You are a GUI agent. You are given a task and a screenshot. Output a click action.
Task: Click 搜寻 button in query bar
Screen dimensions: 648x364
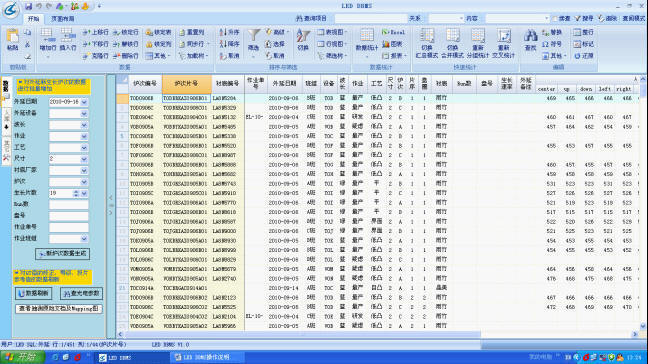(584, 19)
